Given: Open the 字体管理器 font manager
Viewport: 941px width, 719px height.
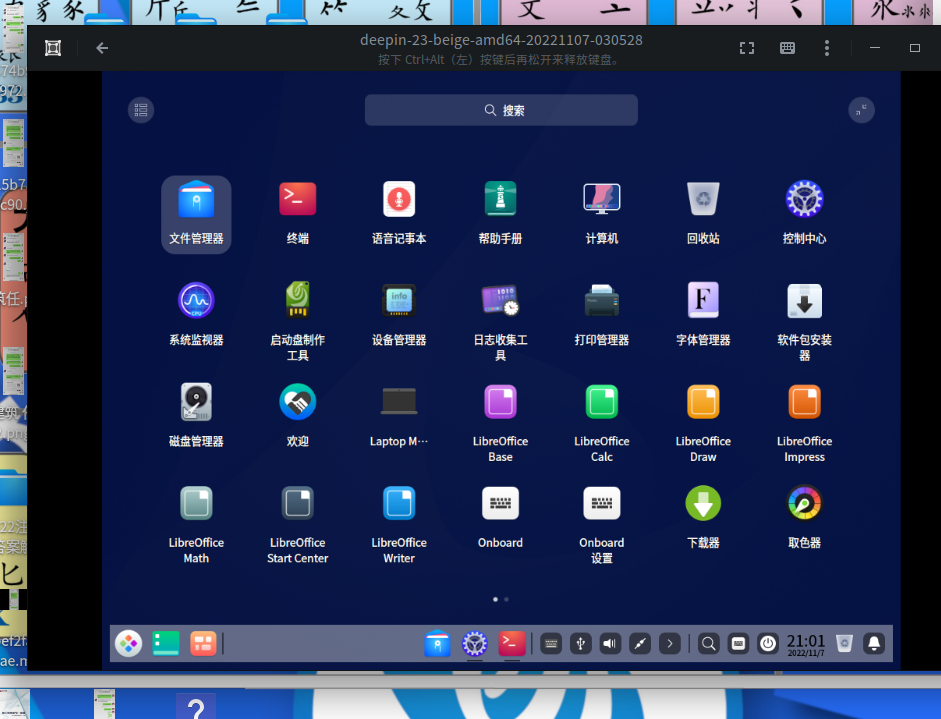Looking at the screenshot, I should coord(703,301).
